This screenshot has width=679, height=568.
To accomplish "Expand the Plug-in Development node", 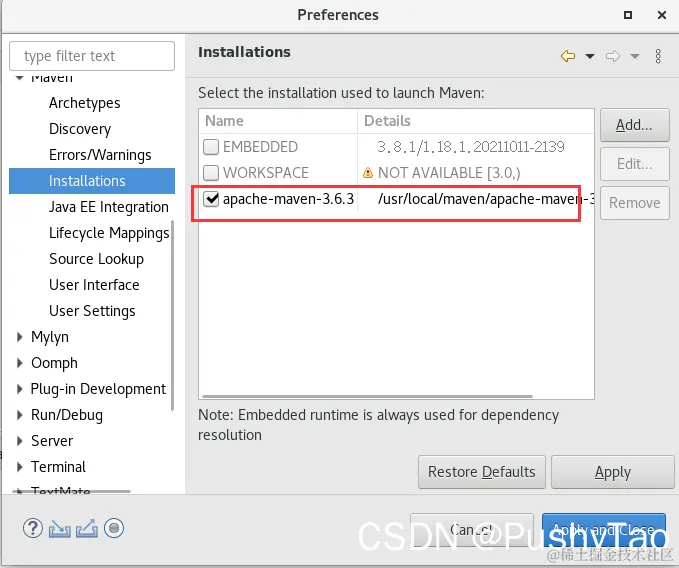I will [x=19, y=389].
